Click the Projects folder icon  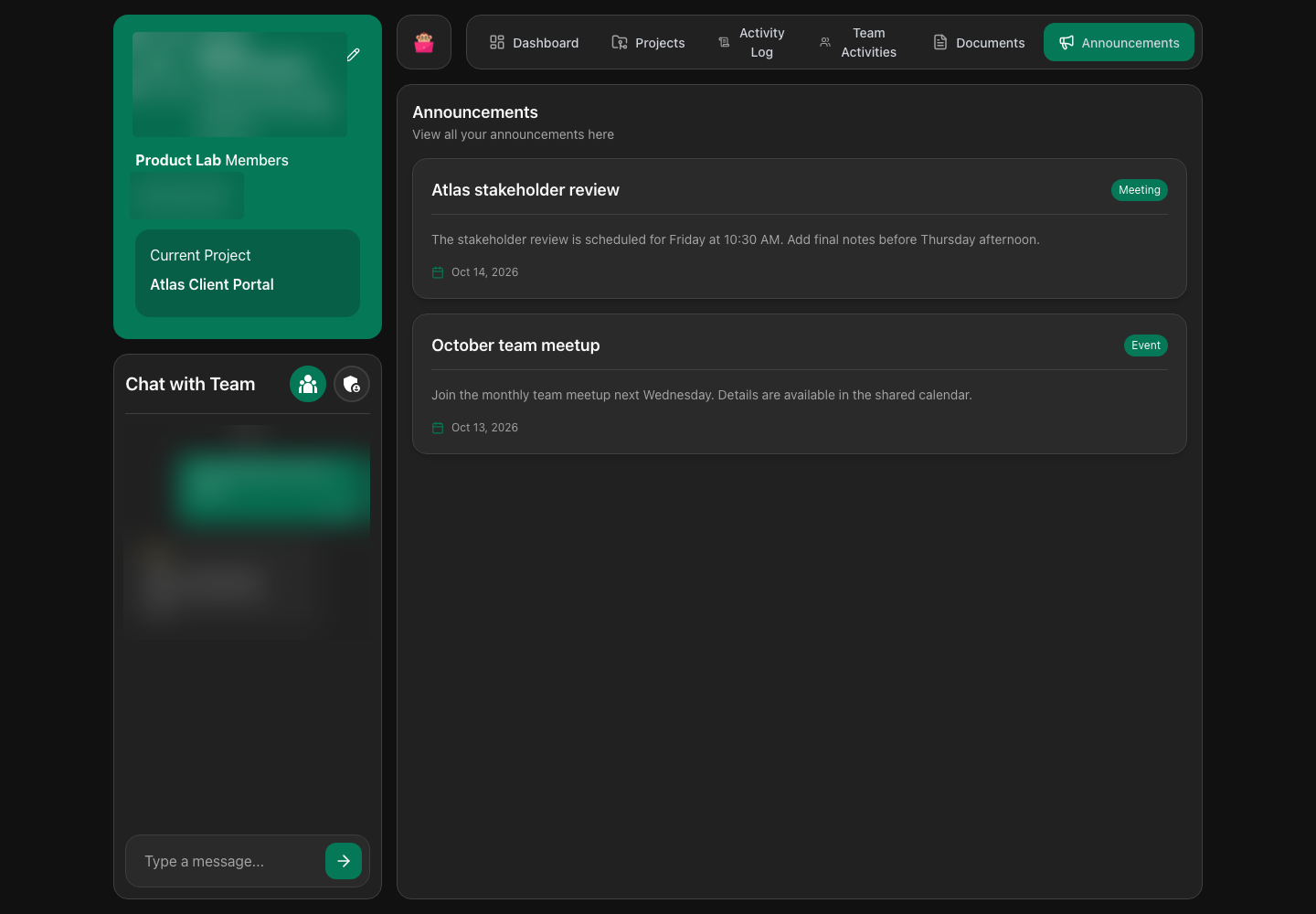click(620, 42)
